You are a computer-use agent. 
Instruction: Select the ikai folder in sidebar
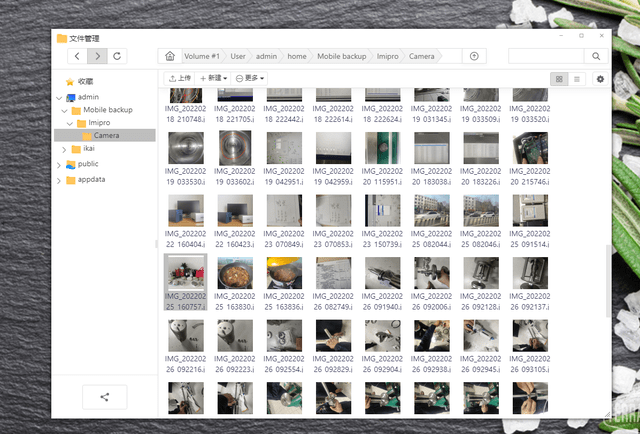pyautogui.click(x=89, y=149)
